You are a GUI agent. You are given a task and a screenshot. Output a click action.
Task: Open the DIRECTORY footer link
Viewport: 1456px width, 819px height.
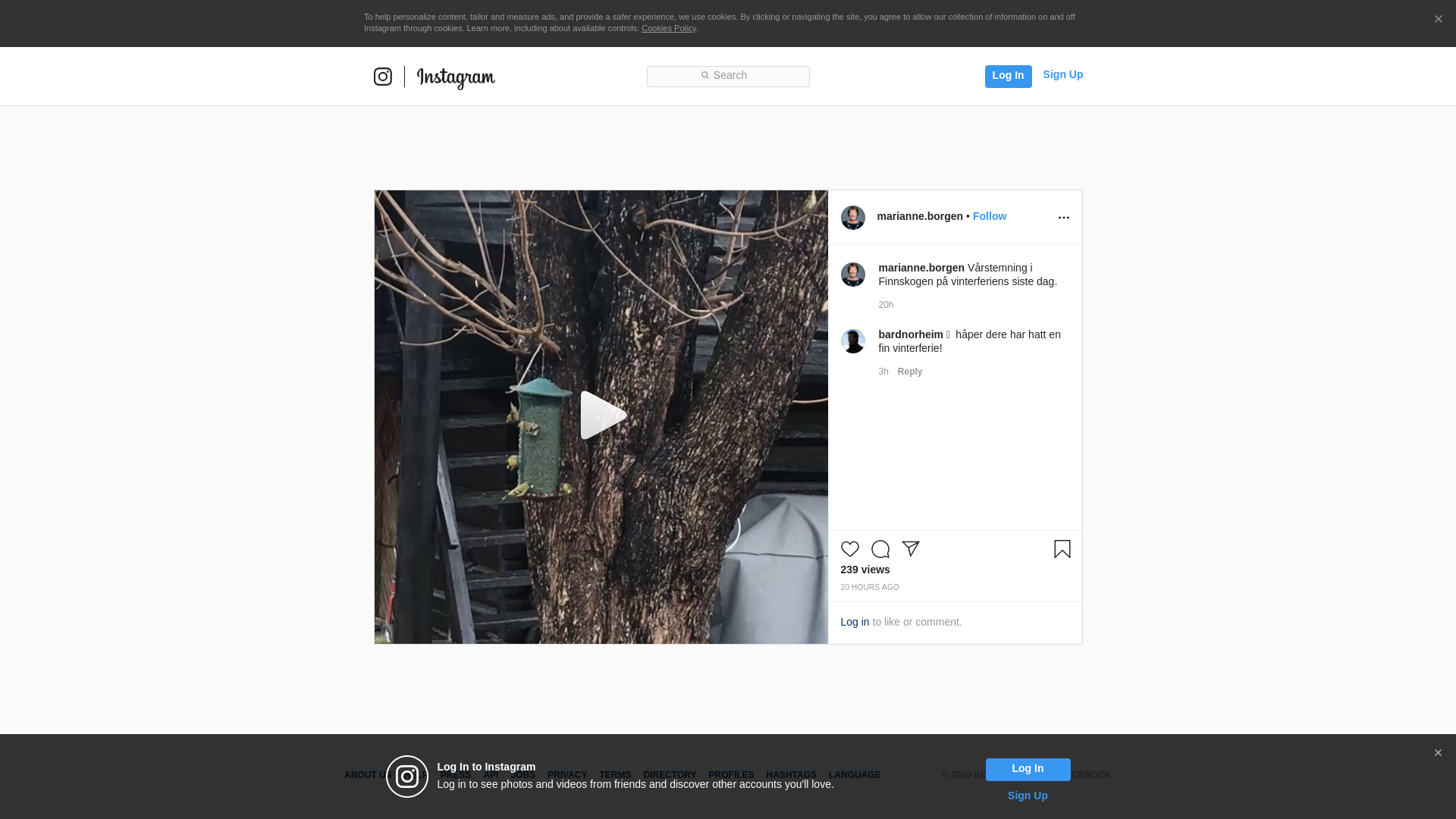(x=670, y=775)
